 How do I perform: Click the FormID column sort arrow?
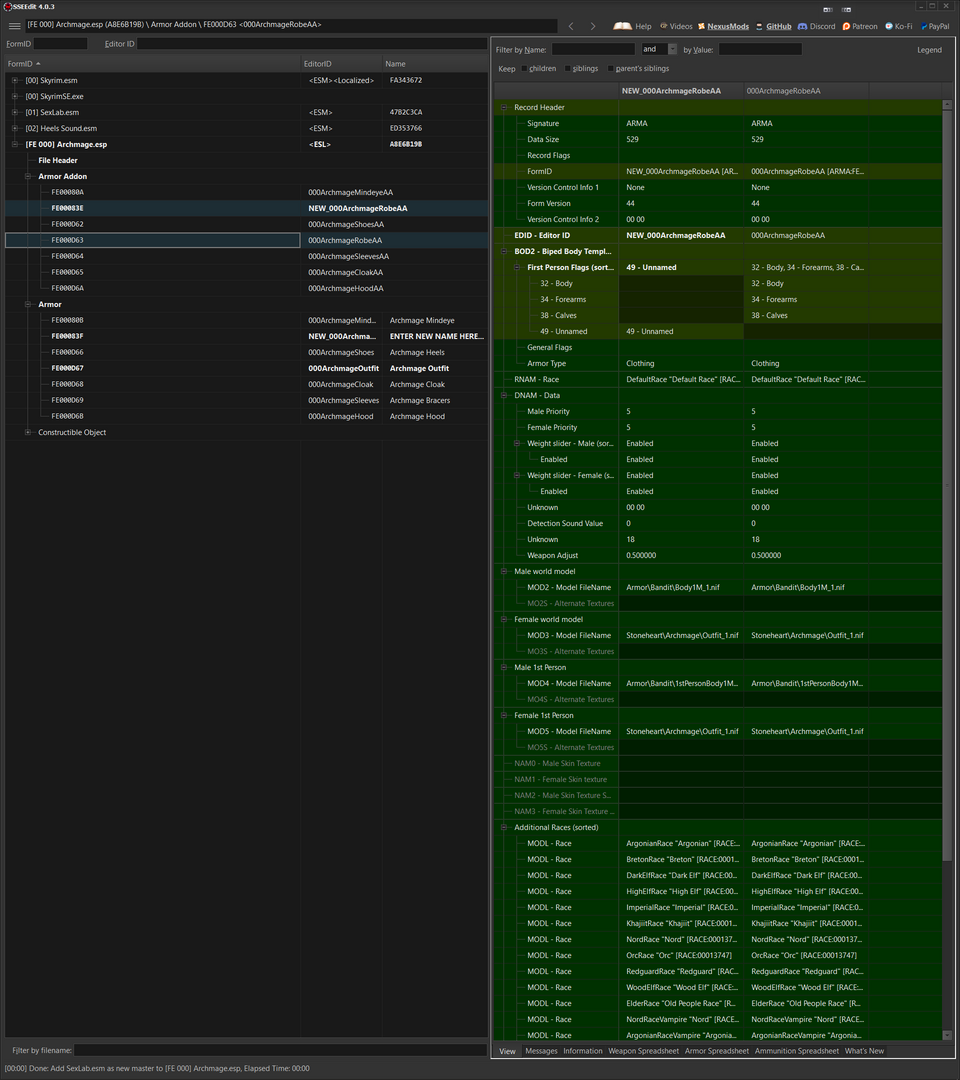tap(38, 64)
